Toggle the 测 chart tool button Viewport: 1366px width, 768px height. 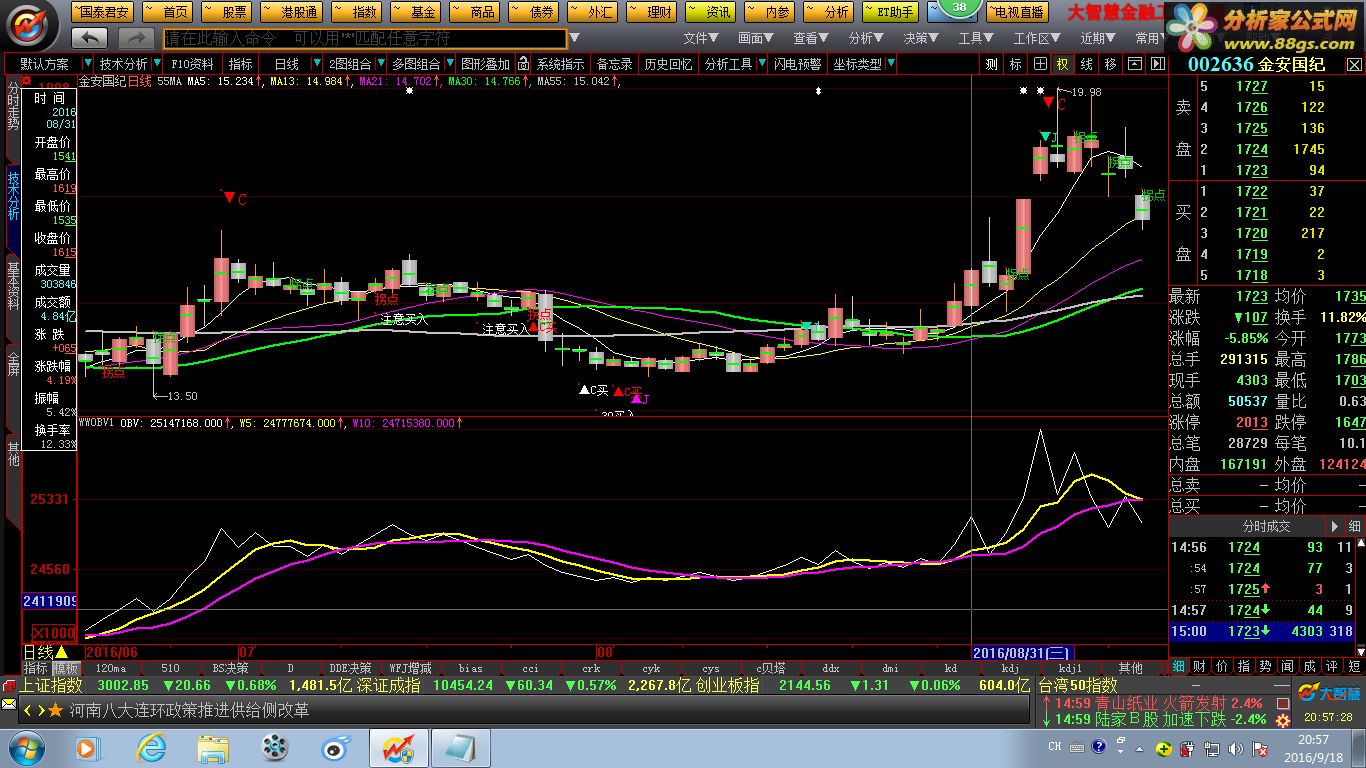tap(991, 64)
